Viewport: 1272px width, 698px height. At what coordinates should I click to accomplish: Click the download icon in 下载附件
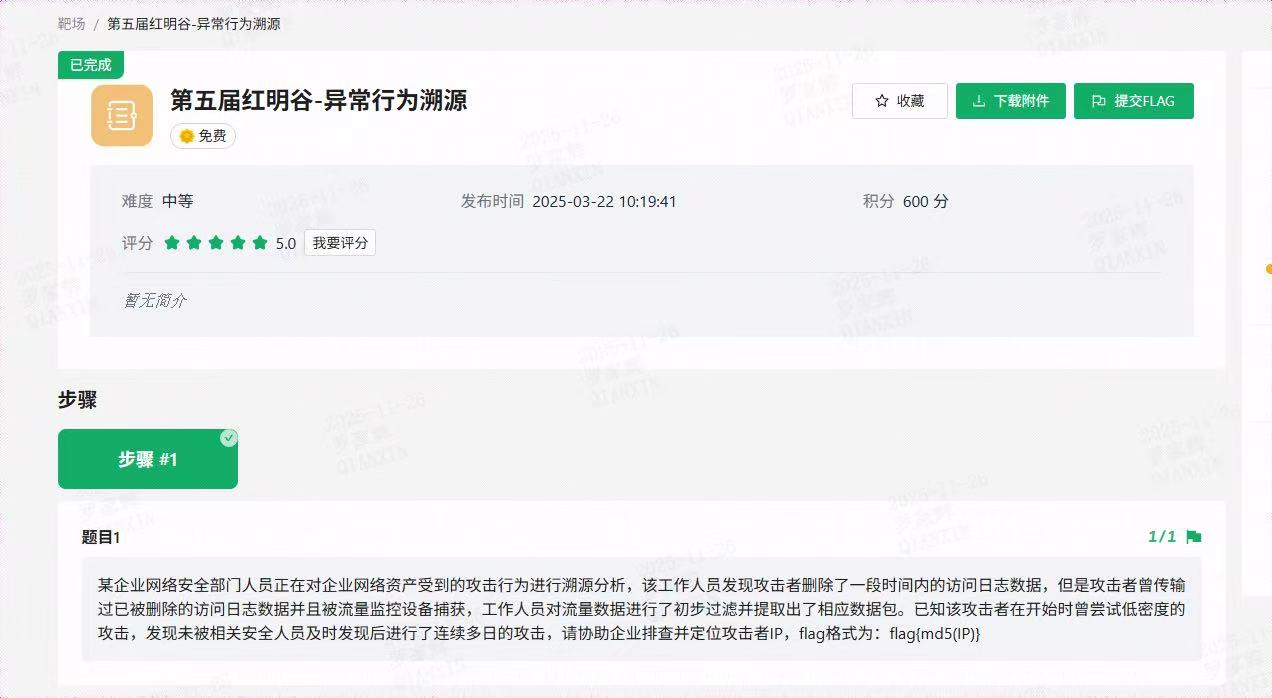[x=979, y=101]
